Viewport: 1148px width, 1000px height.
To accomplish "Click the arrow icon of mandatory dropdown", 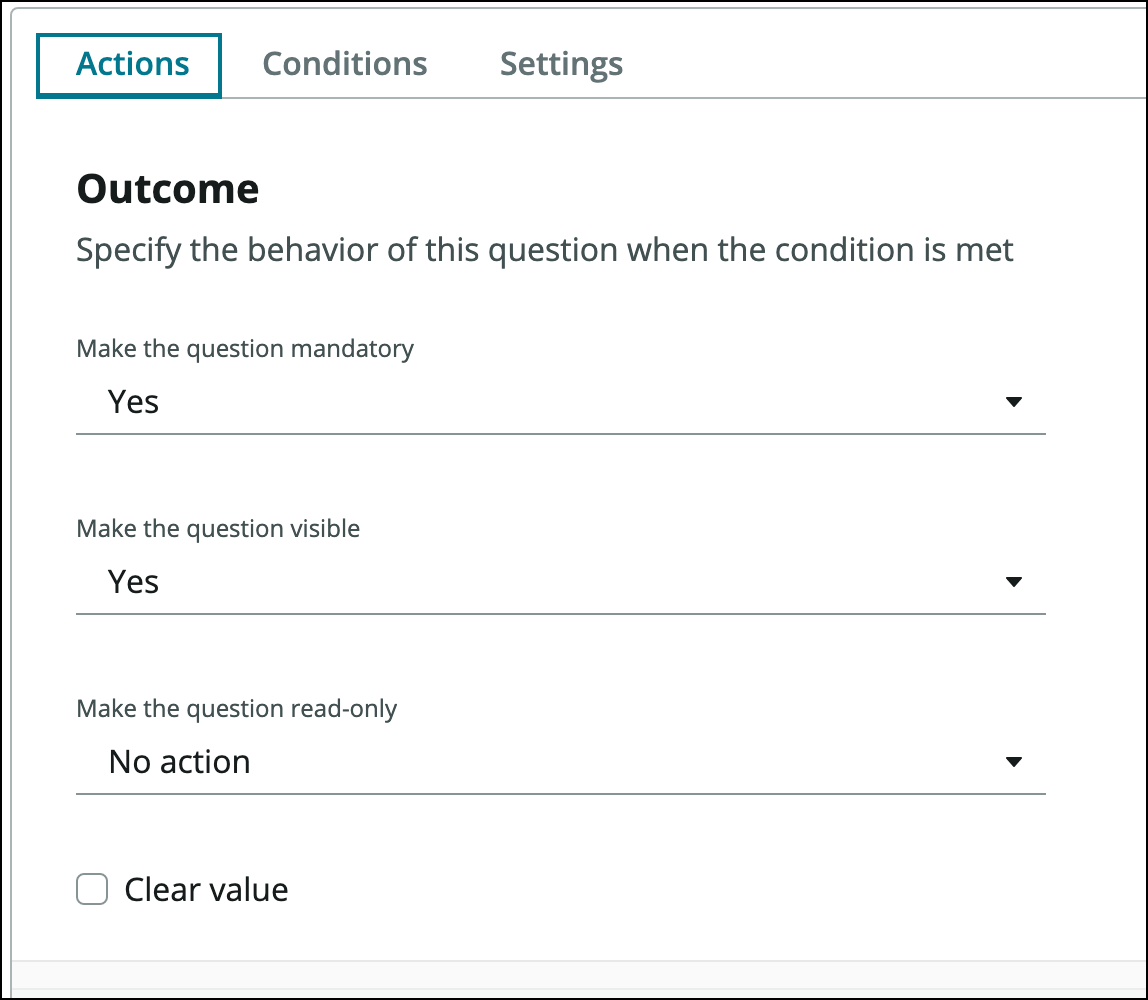I will [1013, 402].
